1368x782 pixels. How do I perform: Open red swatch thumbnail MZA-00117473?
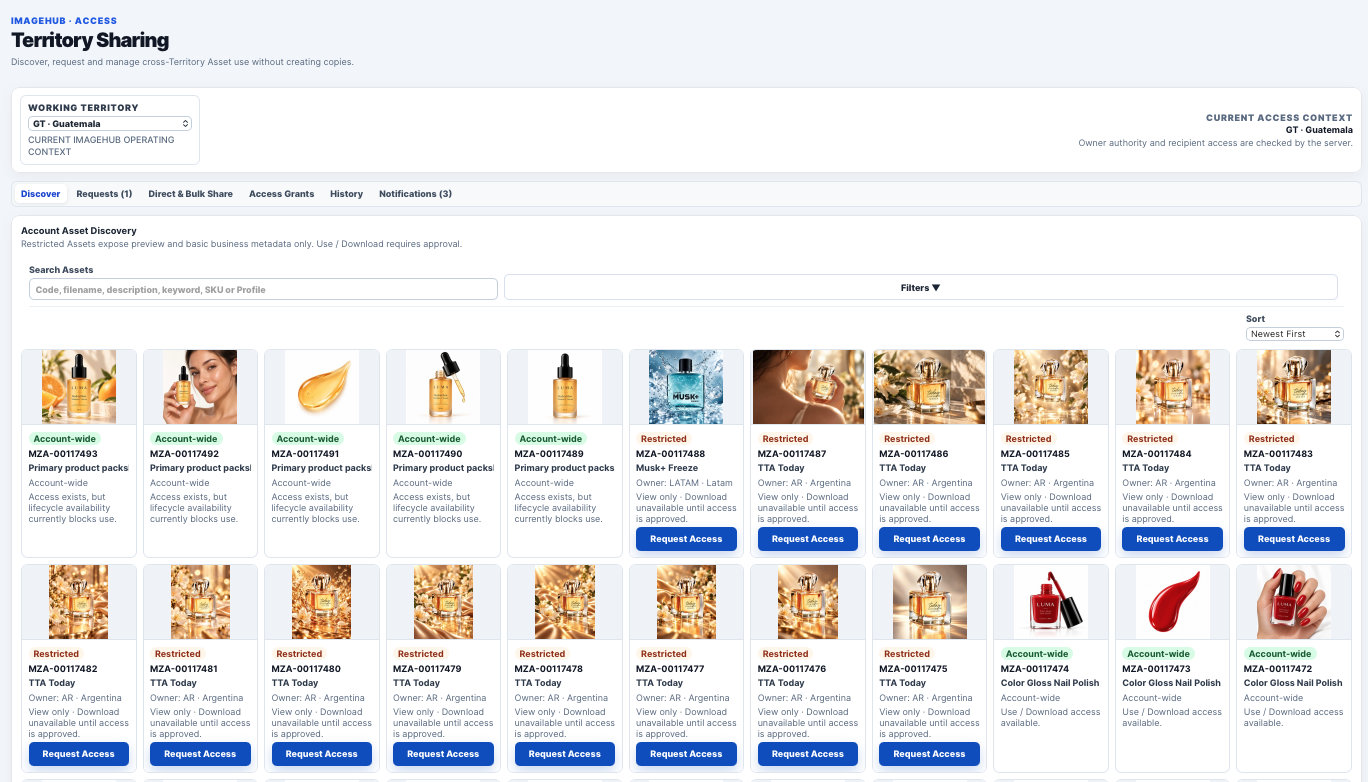coord(1172,602)
